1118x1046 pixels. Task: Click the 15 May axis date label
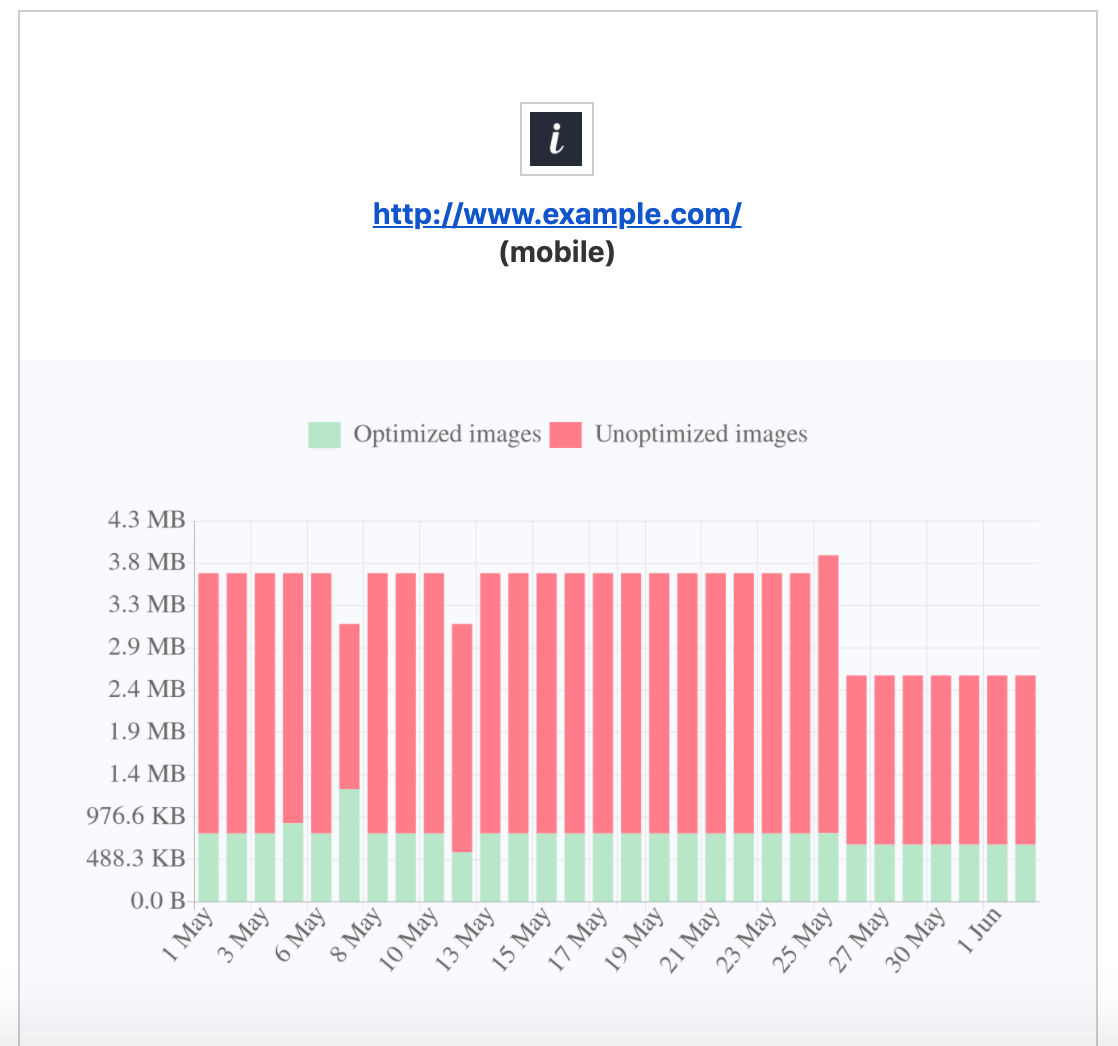(522, 939)
